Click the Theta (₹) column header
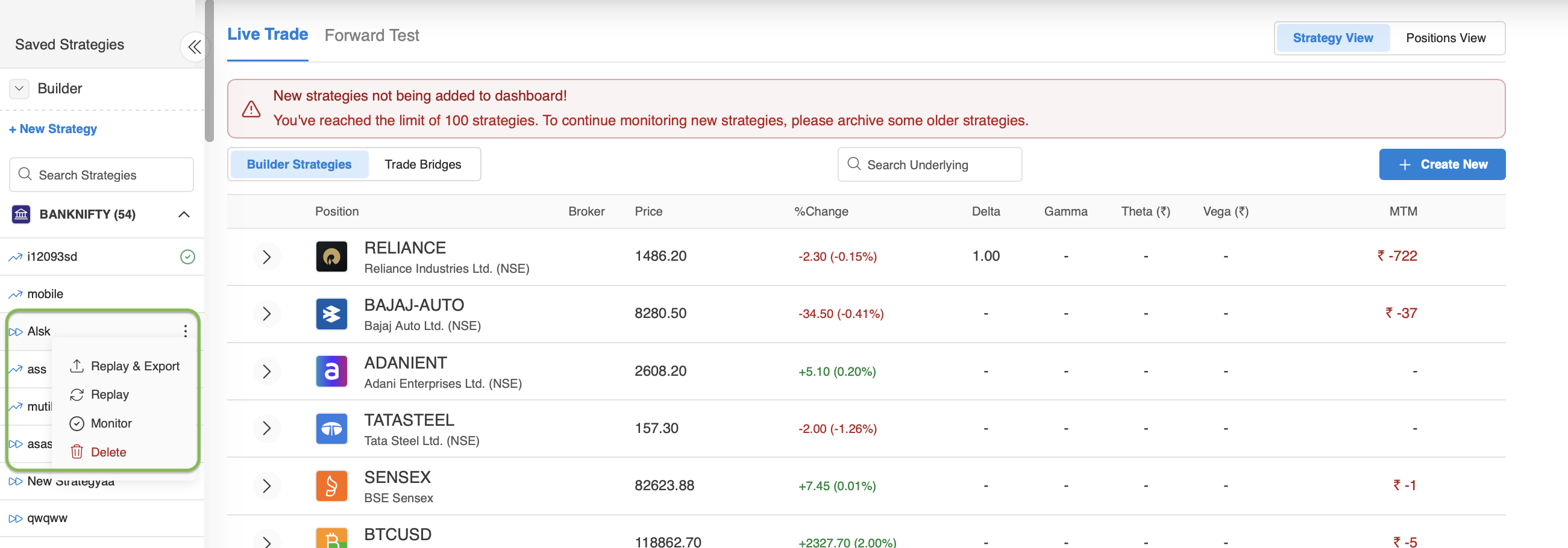 pyautogui.click(x=1146, y=211)
